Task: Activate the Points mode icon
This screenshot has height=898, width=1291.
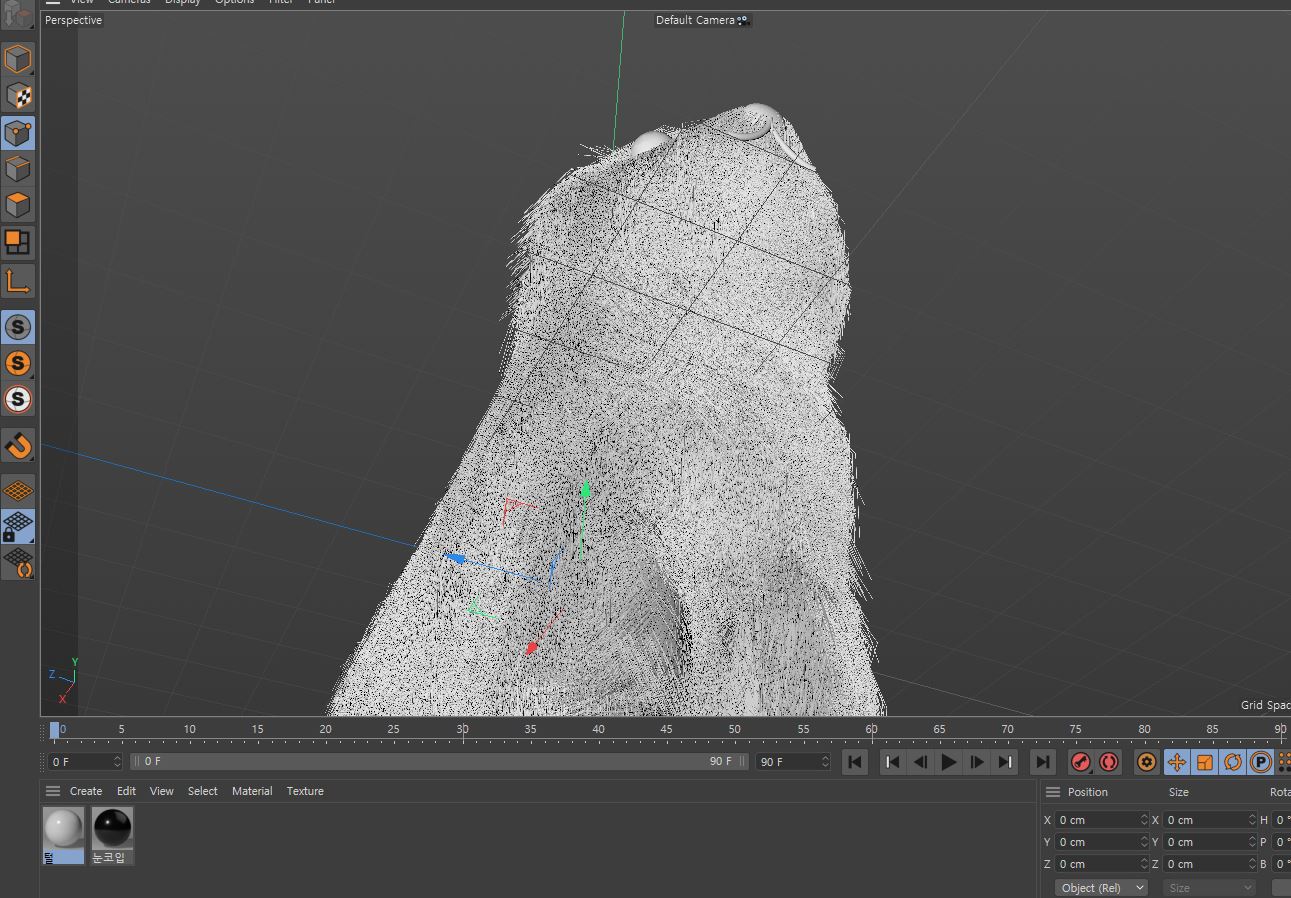Action: coord(18,133)
